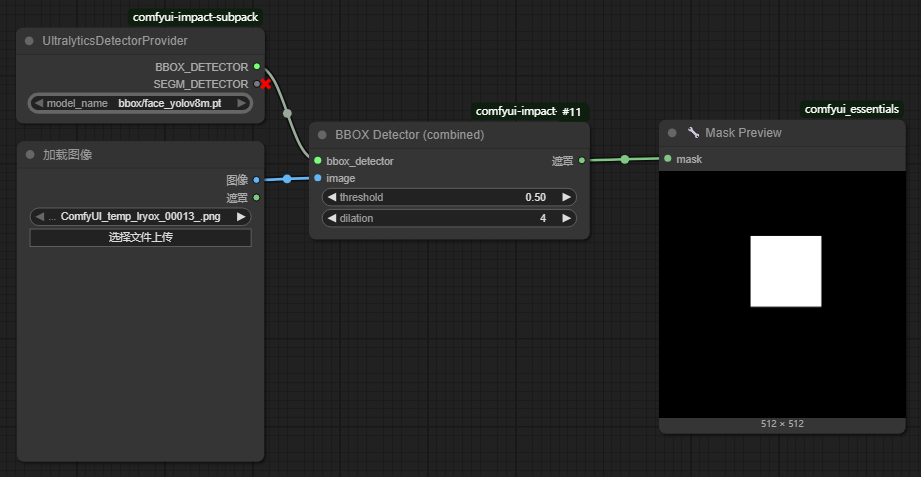Click the 遮罩 output socket on 加载图像
921x477 pixels.
tap(257, 198)
